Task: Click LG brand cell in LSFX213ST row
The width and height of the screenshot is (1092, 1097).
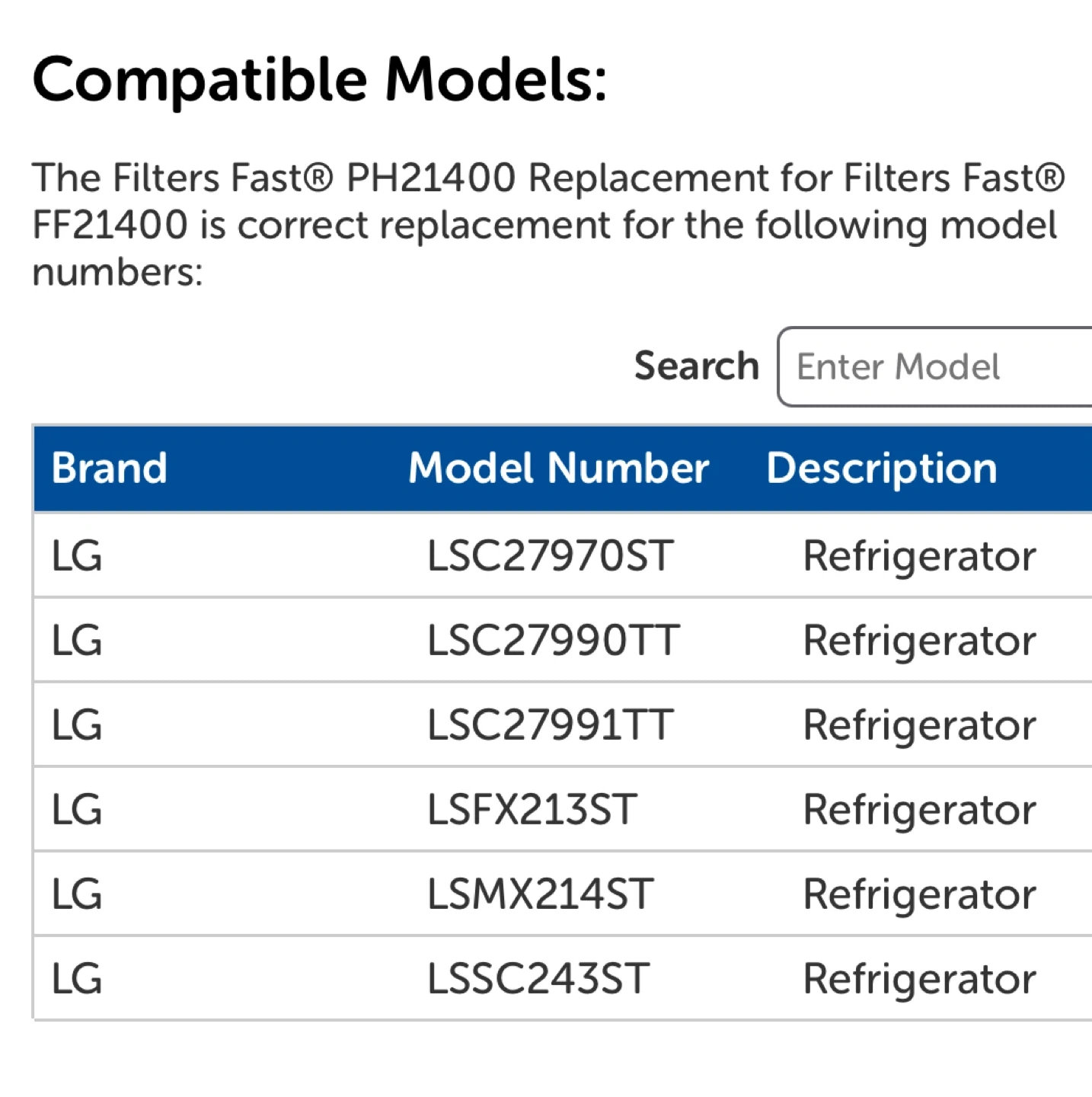Action: (x=77, y=809)
